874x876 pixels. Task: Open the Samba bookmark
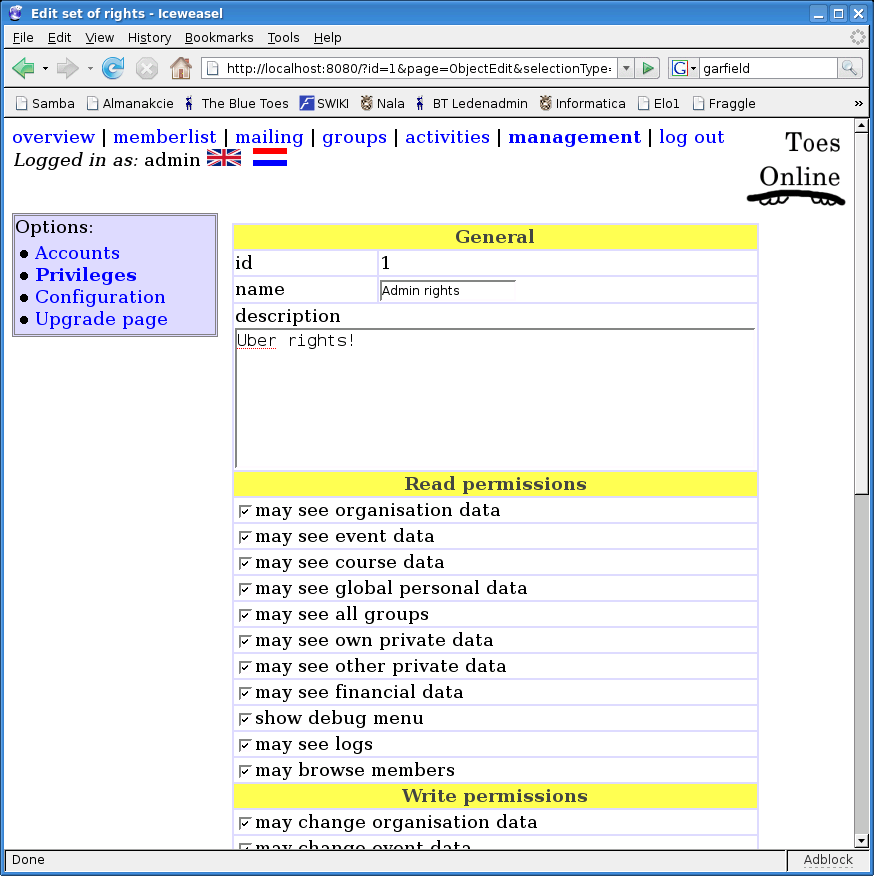(45, 103)
